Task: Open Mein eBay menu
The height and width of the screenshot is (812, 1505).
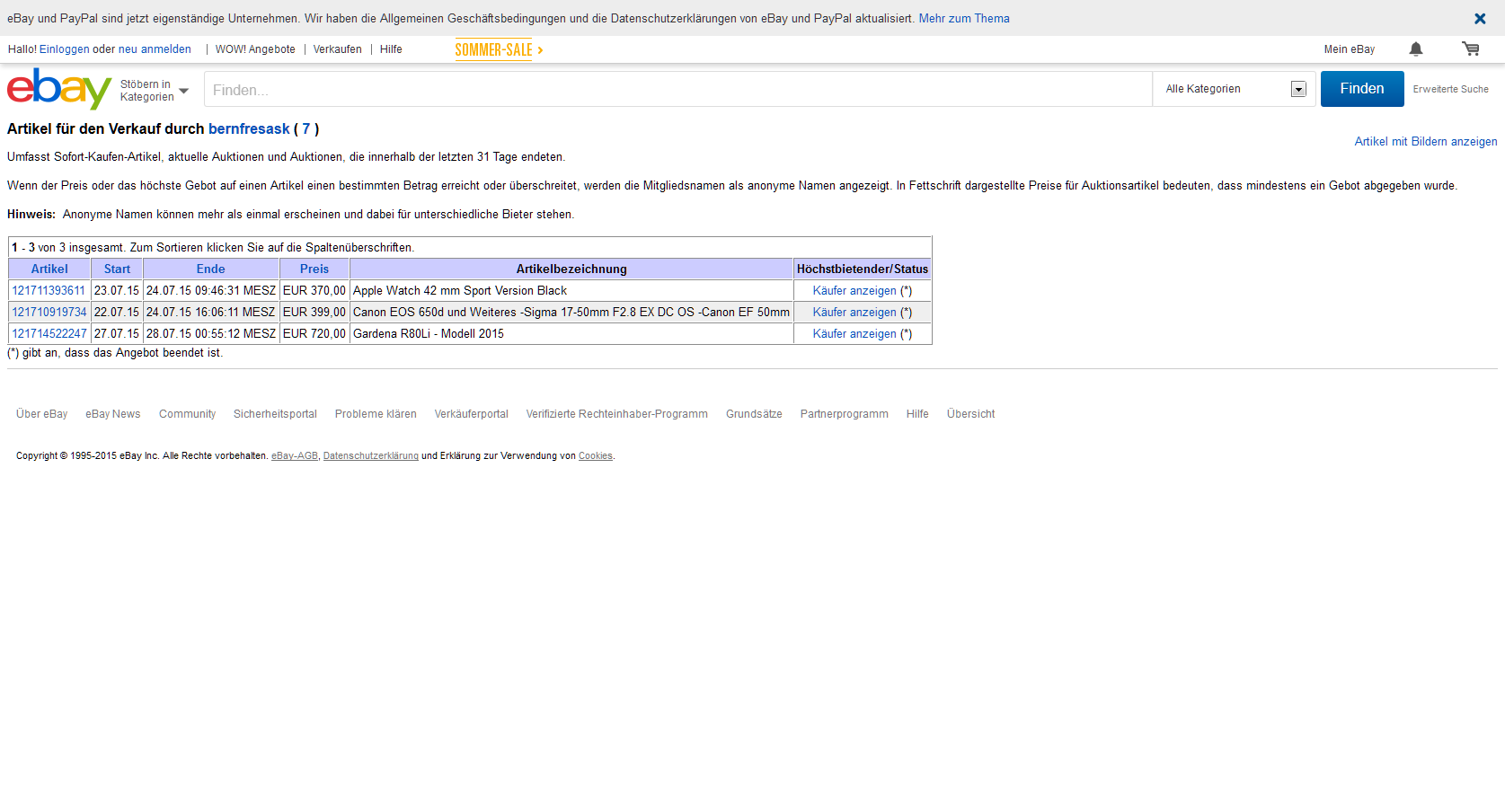Action: 1350,49
